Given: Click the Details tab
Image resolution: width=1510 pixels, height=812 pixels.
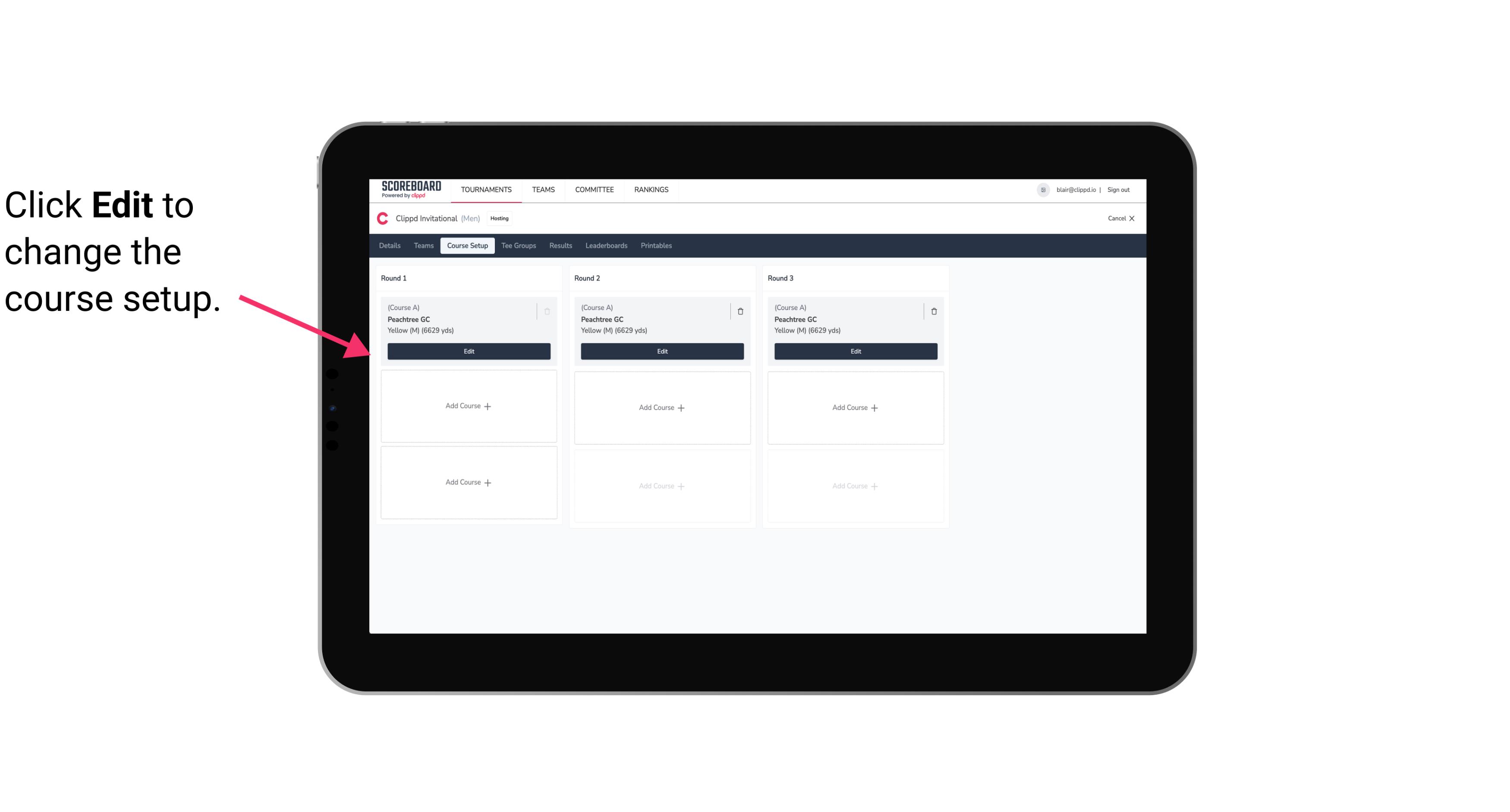Looking at the screenshot, I should coord(391,245).
